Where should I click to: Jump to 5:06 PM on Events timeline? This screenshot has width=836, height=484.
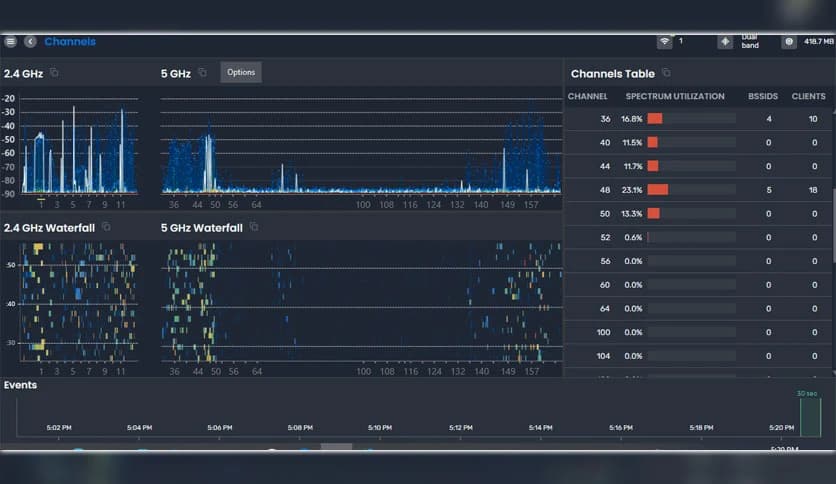coord(220,427)
